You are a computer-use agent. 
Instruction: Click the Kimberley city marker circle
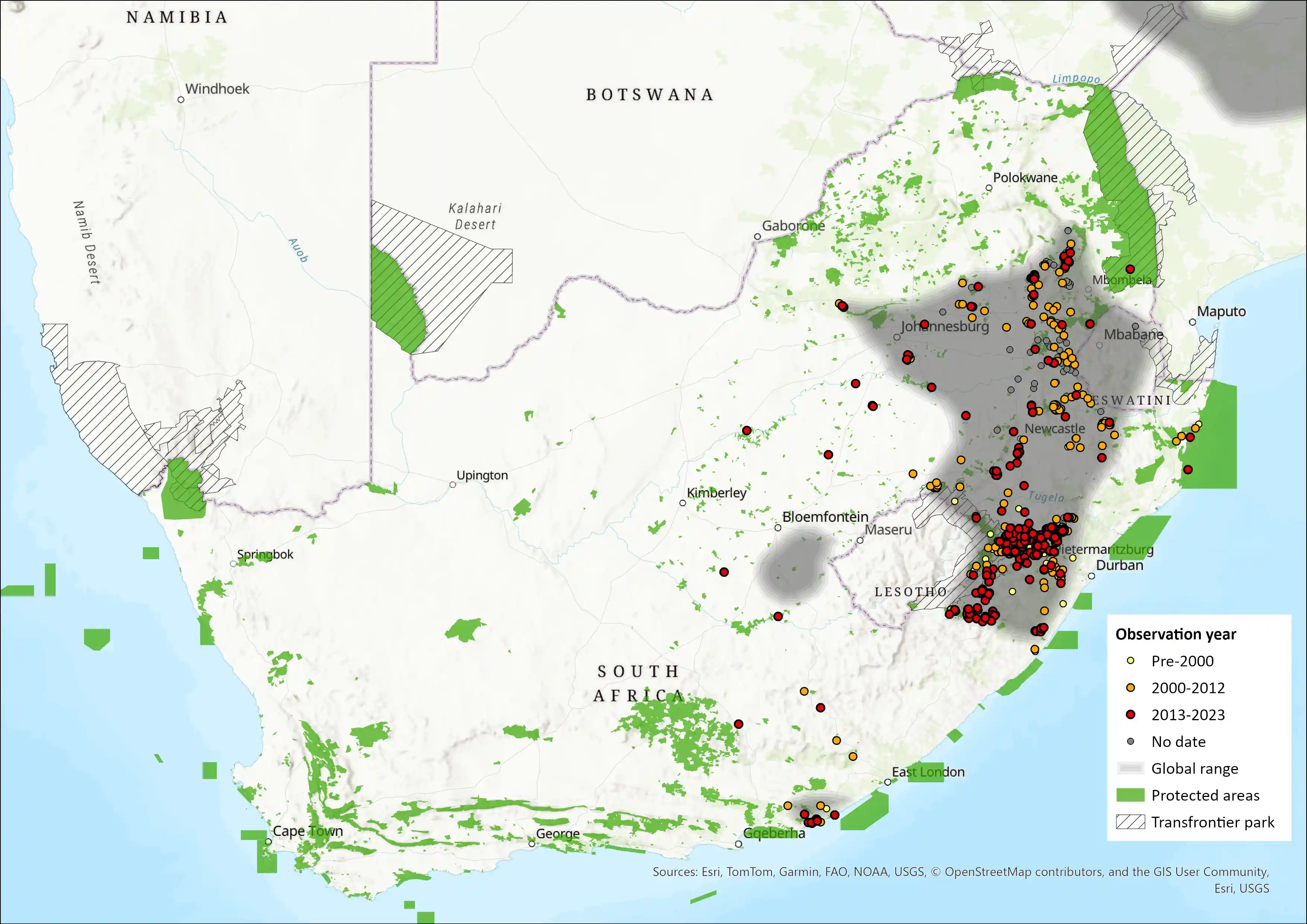point(683,503)
